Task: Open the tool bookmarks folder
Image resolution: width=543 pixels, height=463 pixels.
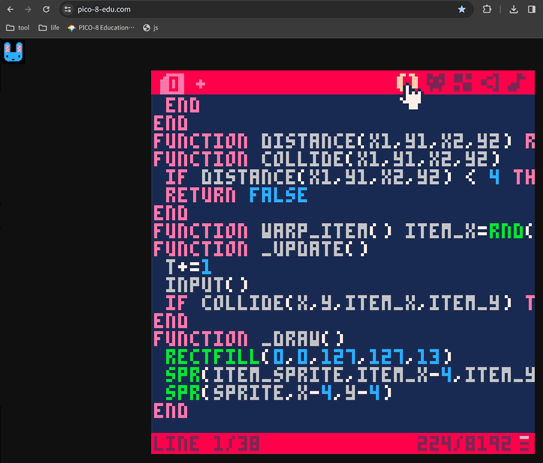Action: pyautogui.click(x=18, y=28)
